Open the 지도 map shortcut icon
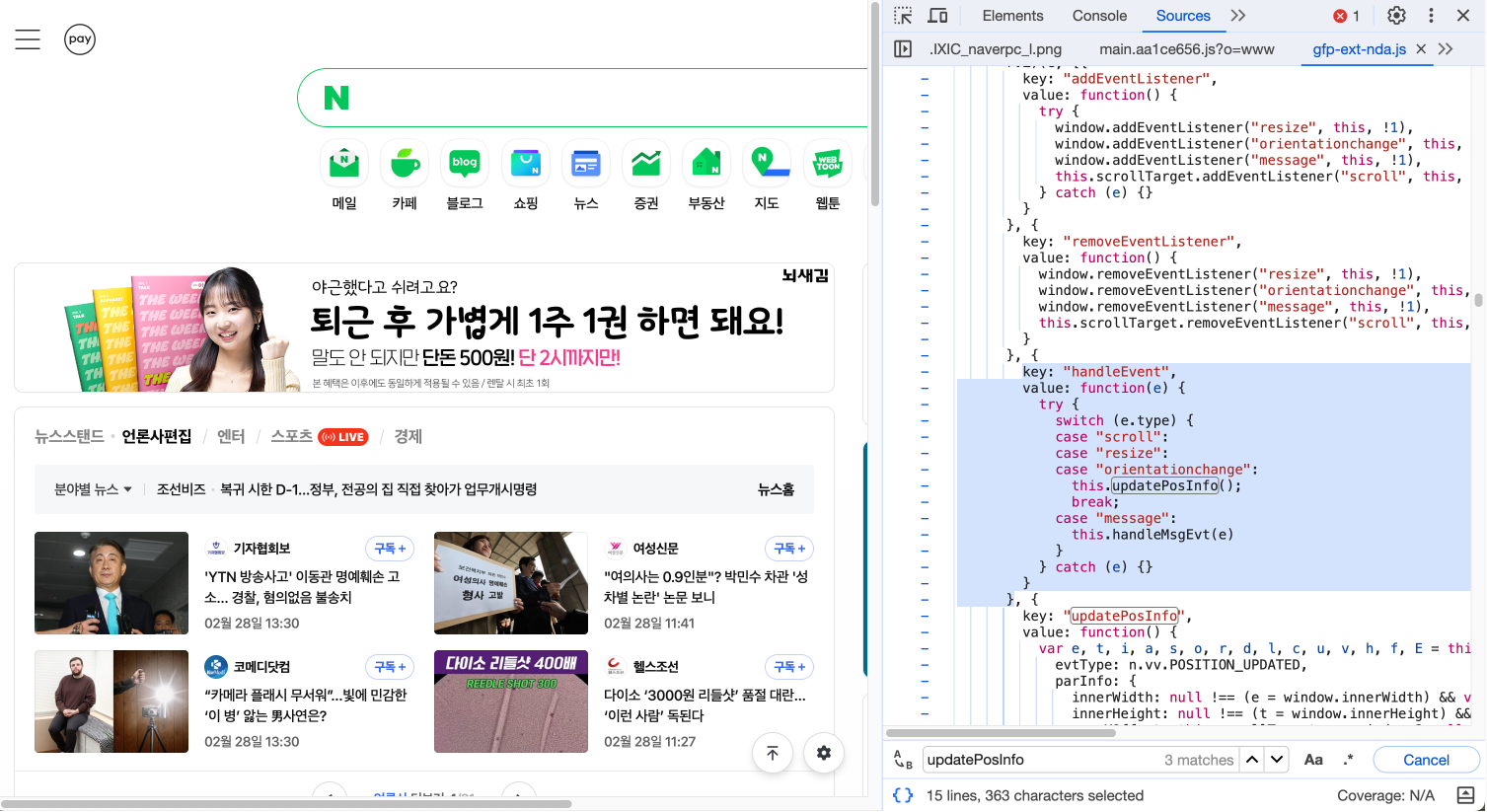Screen dimensions: 1487x812 (x=767, y=163)
